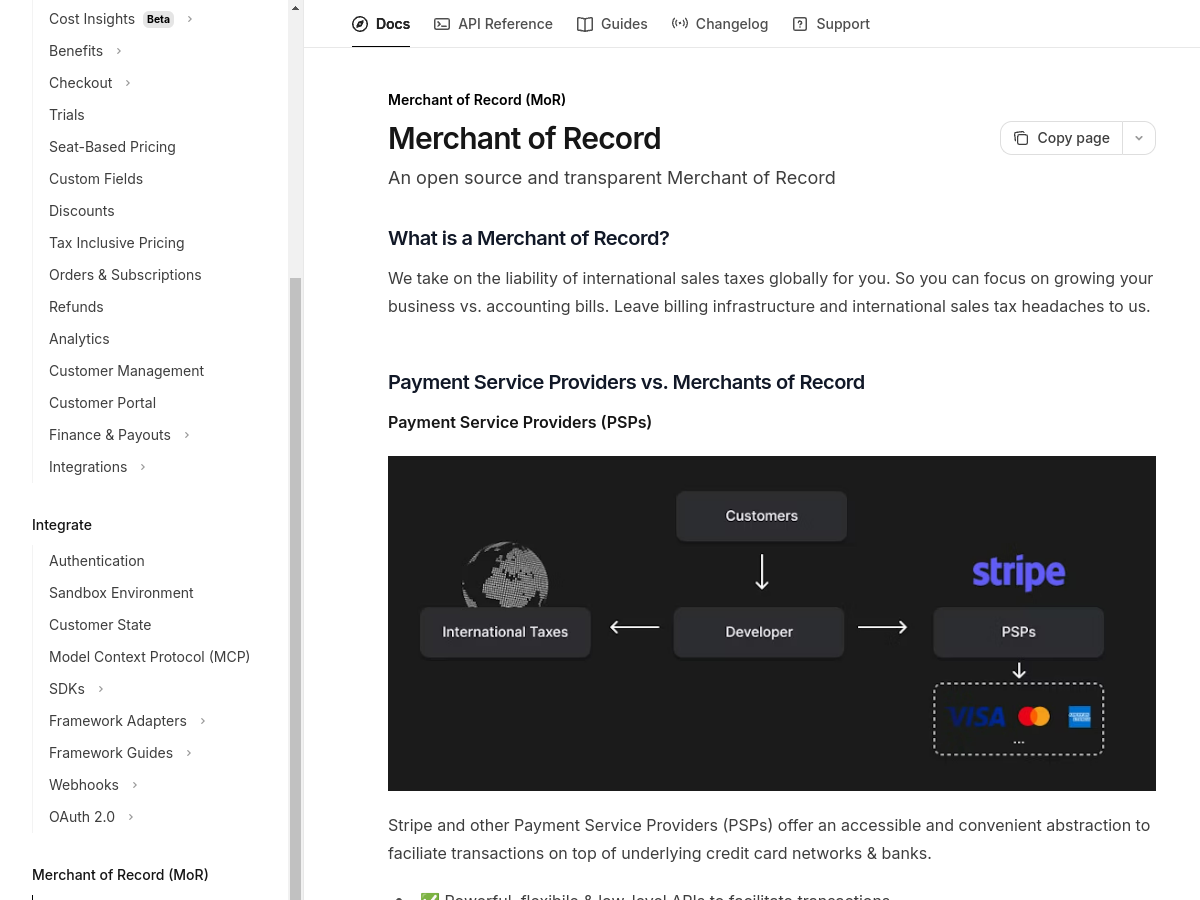The width and height of the screenshot is (1200, 900).
Task: Open the Model Context Protocol (MCP) page
Action: point(149,657)
